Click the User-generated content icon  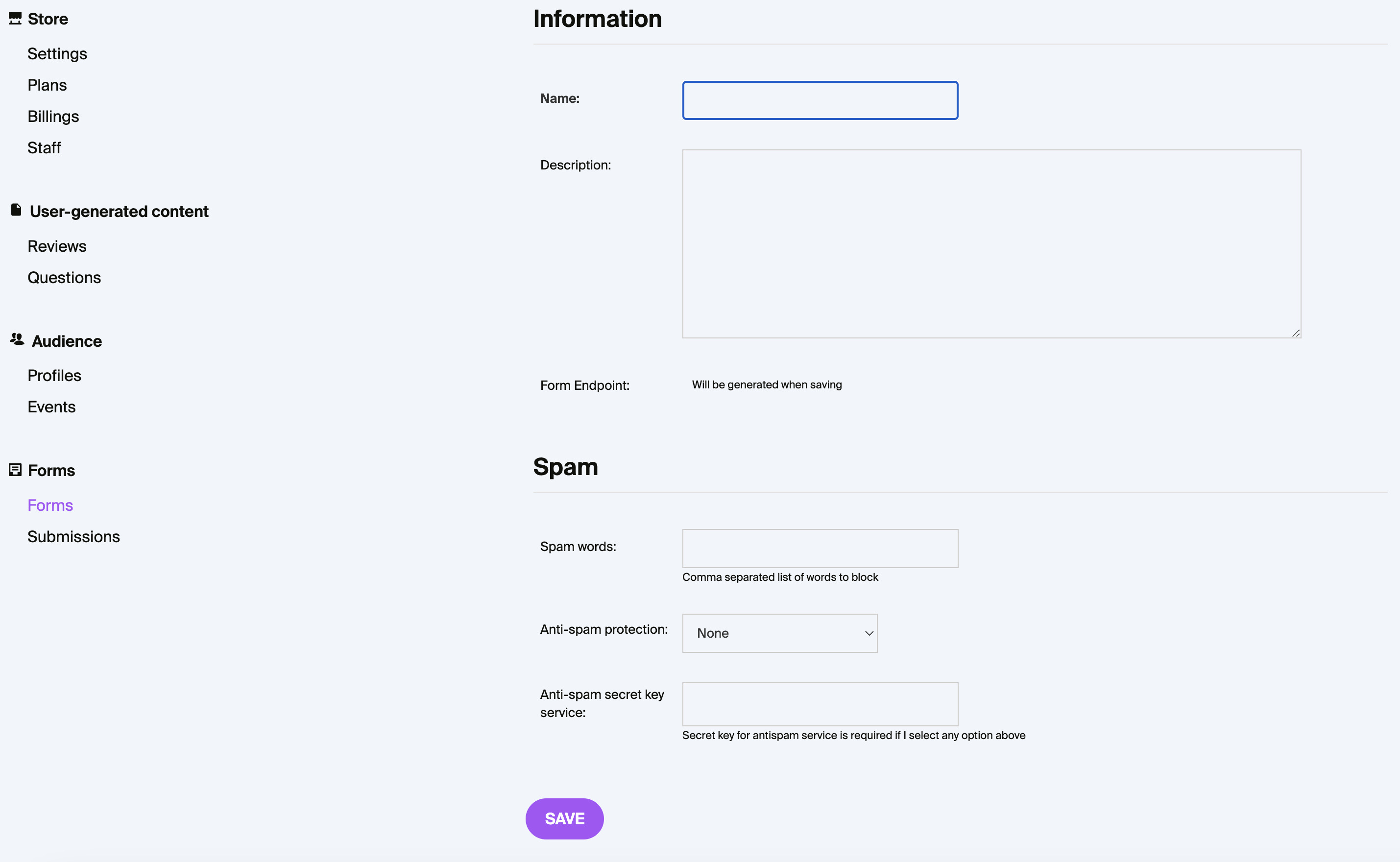pos(15,210)
